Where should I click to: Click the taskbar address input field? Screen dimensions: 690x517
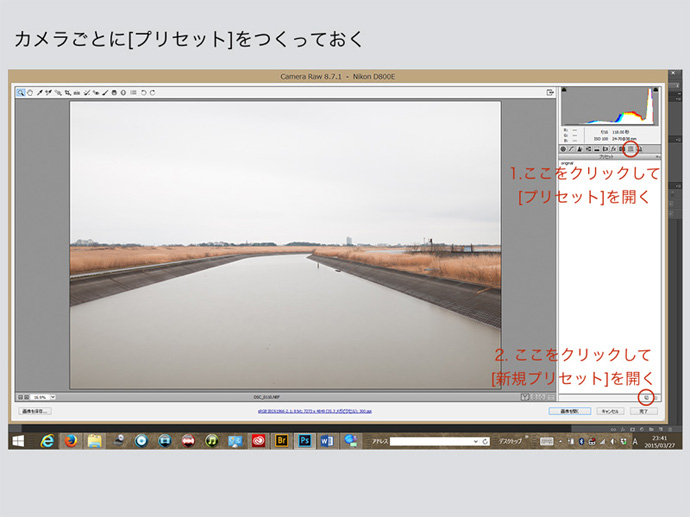tap(431, 441)
